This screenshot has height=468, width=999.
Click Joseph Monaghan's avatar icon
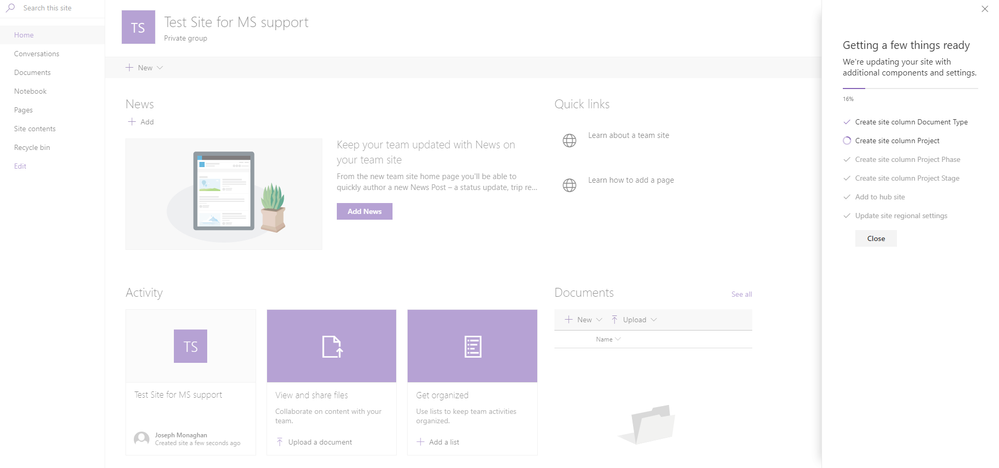(x=141, y=439)
